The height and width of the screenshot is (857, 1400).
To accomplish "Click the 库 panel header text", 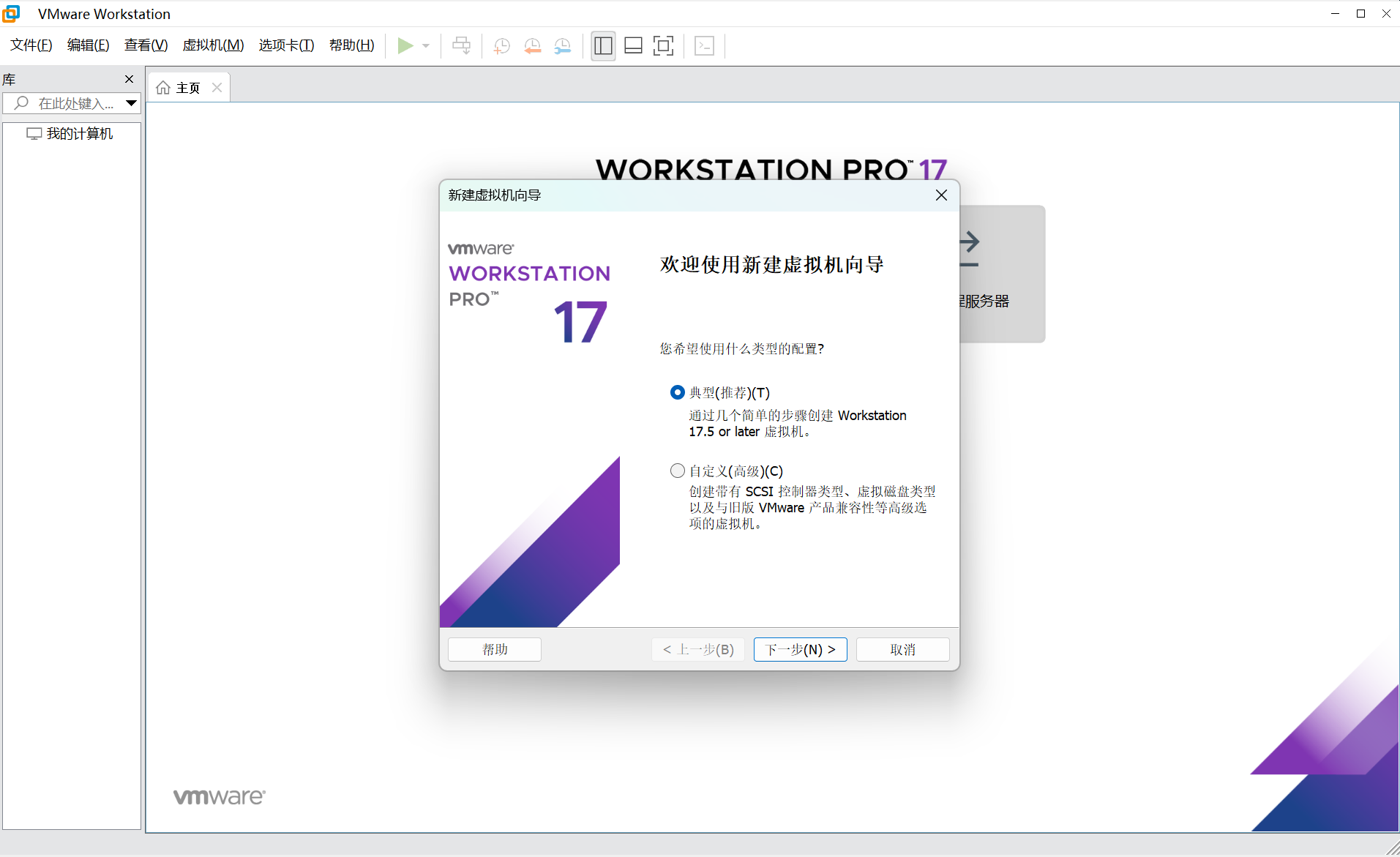I will click(x=9, y=79).
